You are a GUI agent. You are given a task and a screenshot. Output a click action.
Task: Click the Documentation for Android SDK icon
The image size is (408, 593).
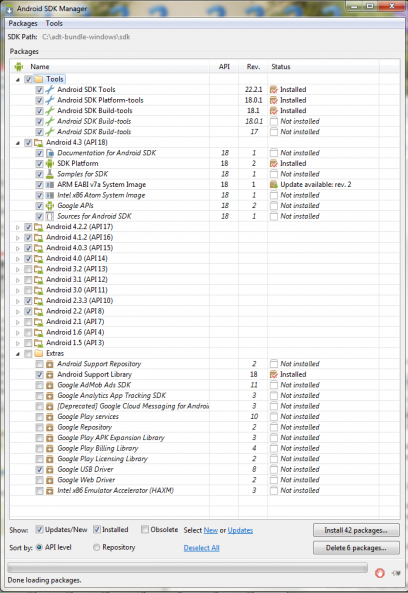point(50,153)
